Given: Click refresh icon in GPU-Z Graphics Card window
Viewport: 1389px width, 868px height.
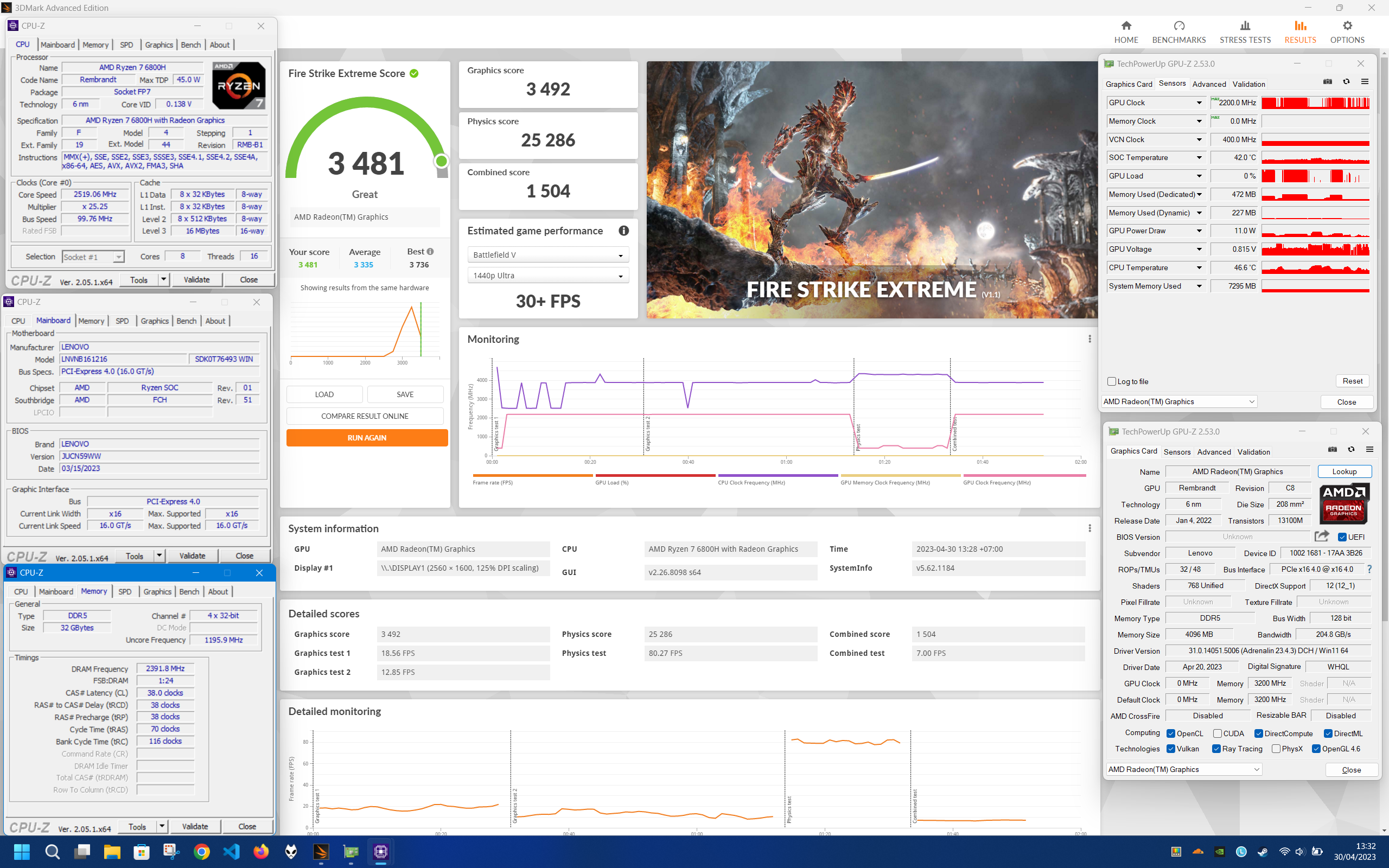Looking at the screenshot, I should tap(1351, 449).
